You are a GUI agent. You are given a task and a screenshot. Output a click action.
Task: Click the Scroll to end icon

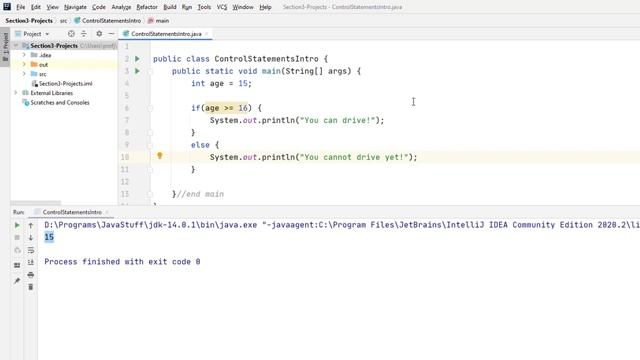pyautogui.click(x=31, y=262)
